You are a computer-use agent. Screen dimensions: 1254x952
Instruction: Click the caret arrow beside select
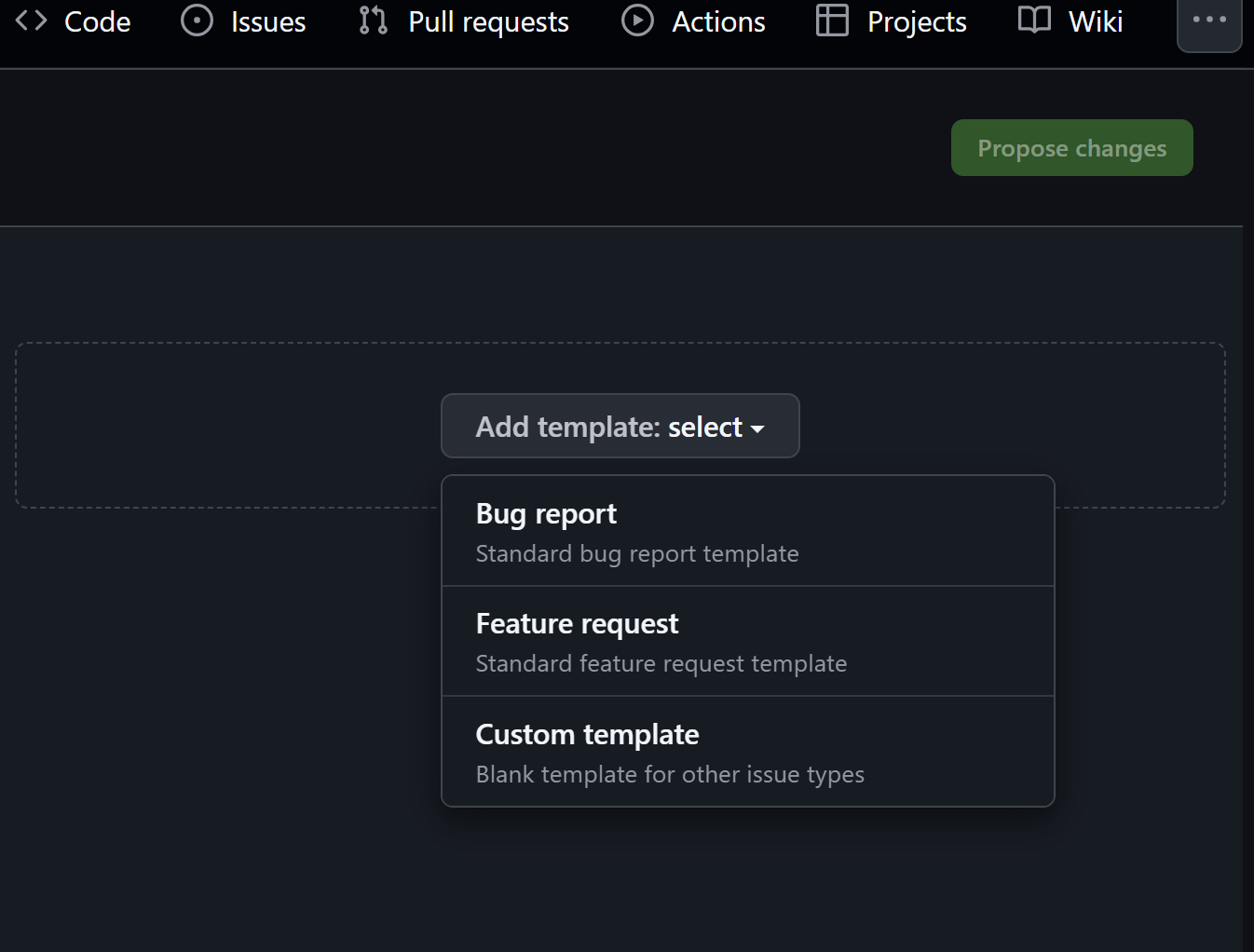(757, 428)
